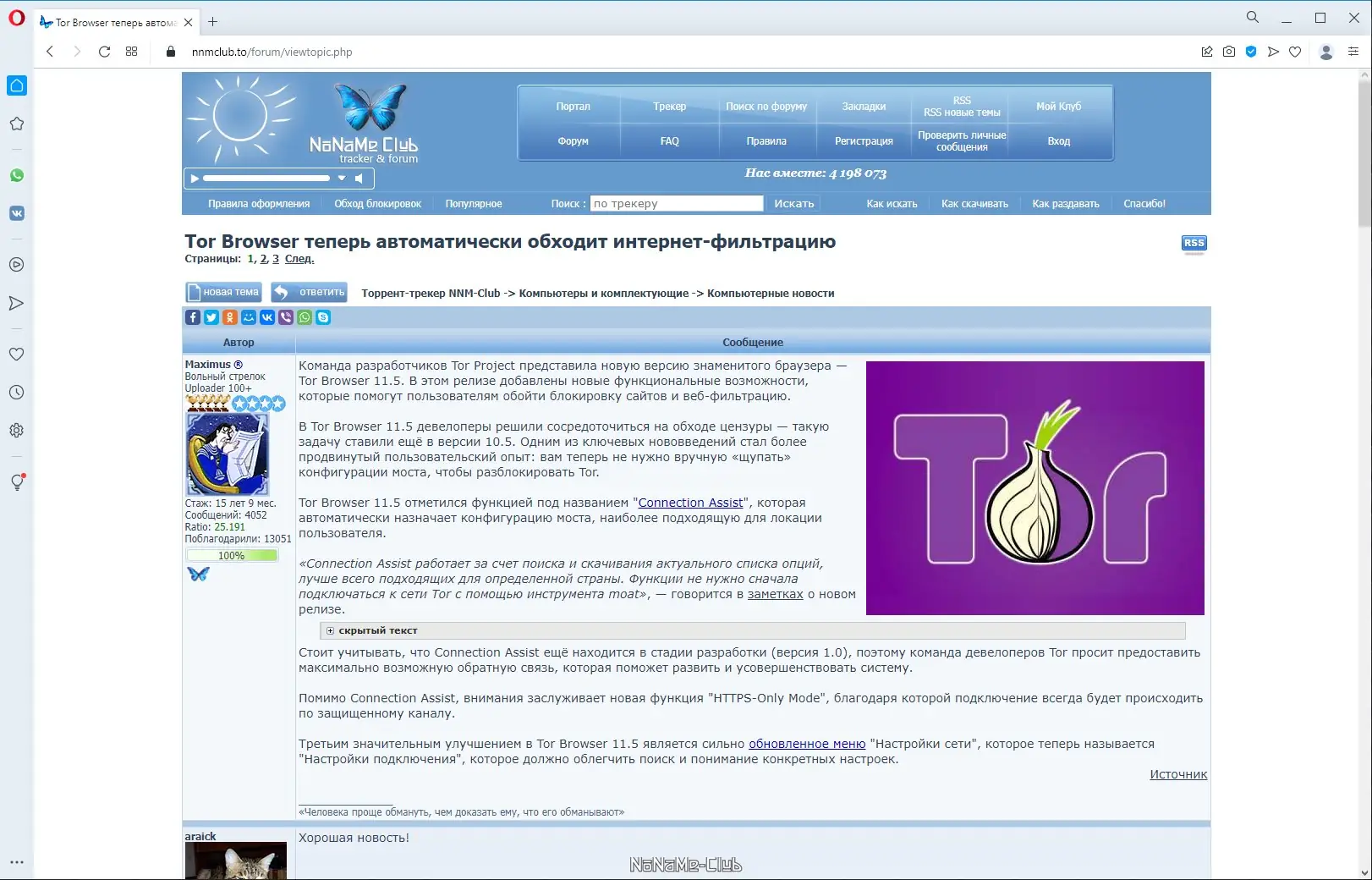Open Easy Setup sliders panel
The width and height of the screenshot is (1372, 880).
[x=1353, y=52]
